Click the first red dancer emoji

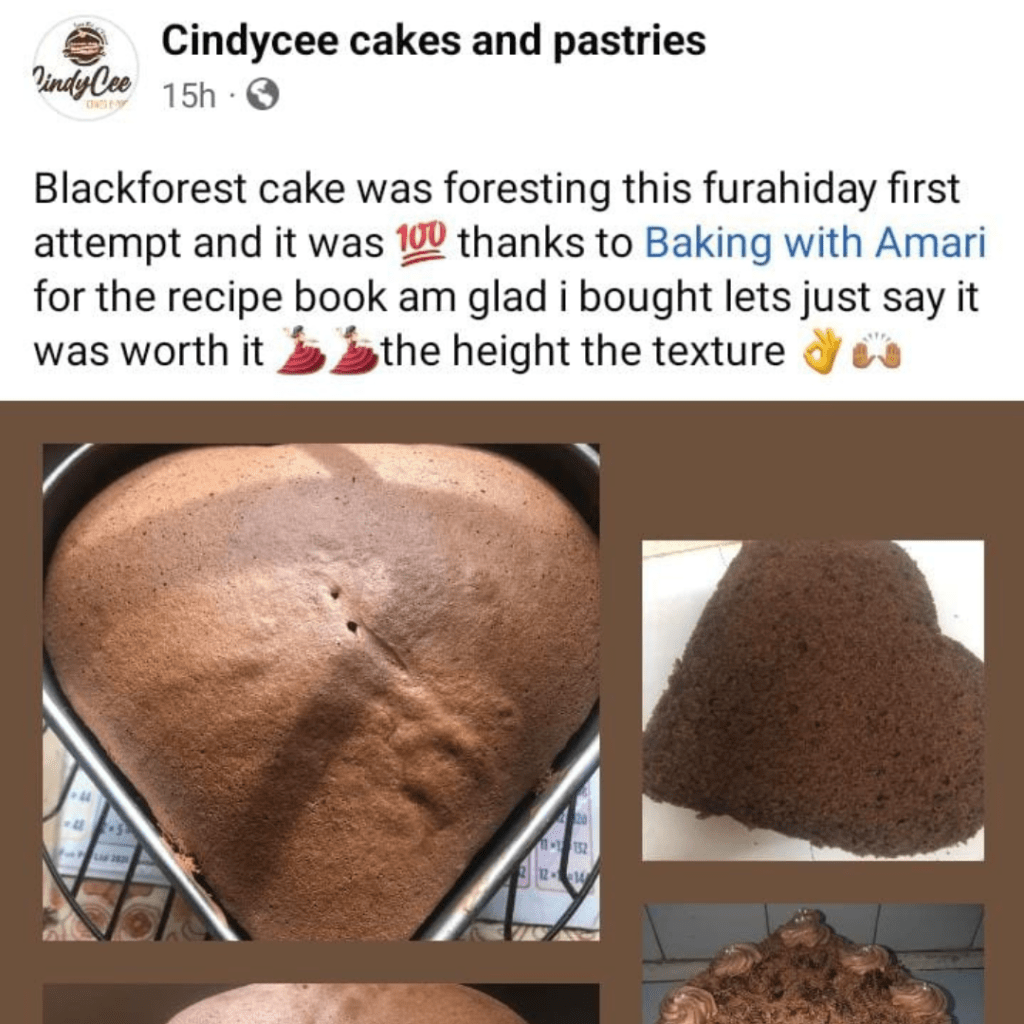coord(302,350)
